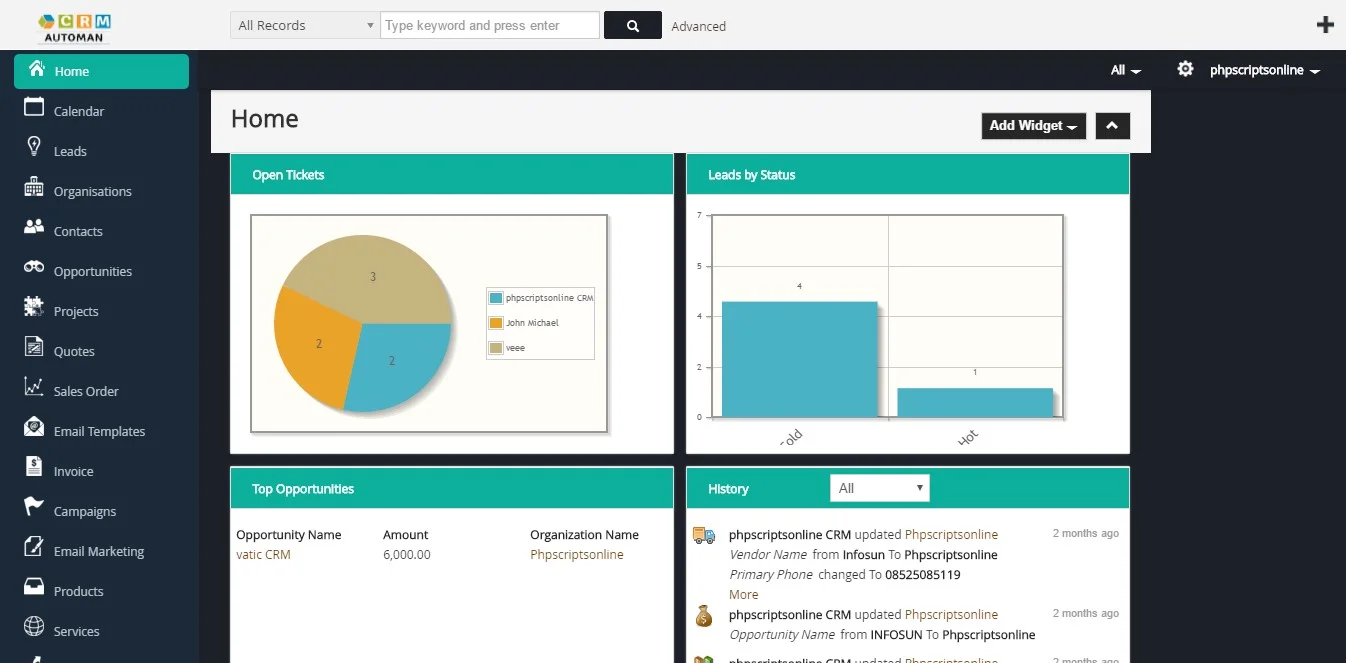1346x663 pixels.
Task: Open Phpscriptsonline organization in Top Opportunities
Action: pyautogui.click(x=577, y=554)
